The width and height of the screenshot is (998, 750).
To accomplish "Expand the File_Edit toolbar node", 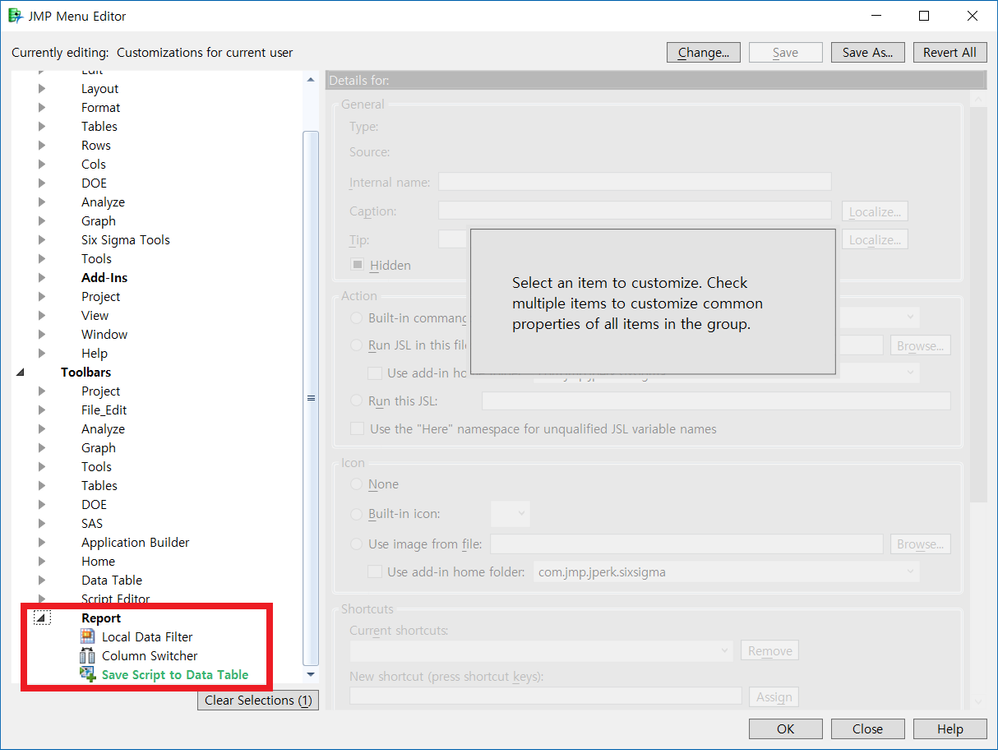I will point(41,410).
